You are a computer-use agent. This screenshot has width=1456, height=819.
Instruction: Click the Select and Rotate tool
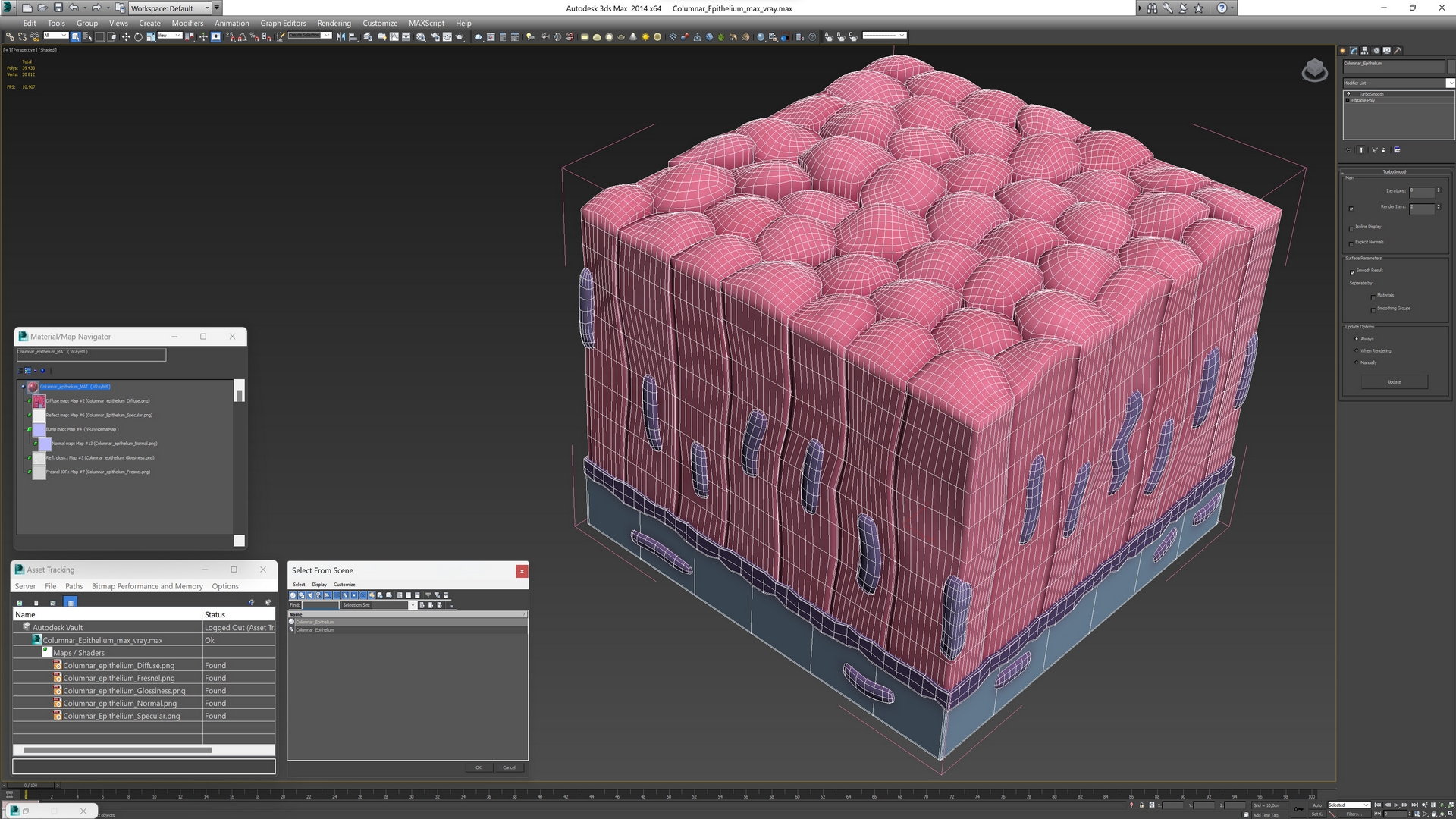138,36
